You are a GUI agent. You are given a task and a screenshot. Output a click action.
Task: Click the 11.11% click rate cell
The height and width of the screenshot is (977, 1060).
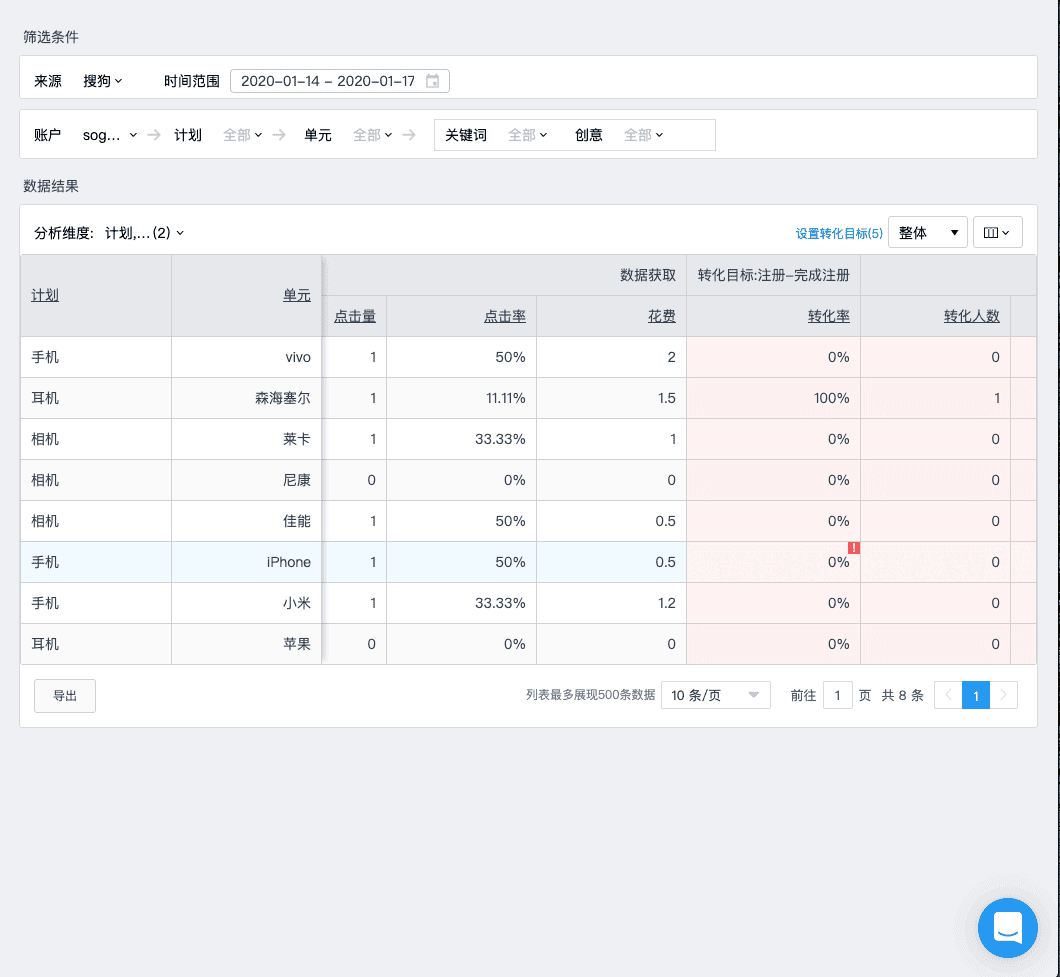coord(462,398)
